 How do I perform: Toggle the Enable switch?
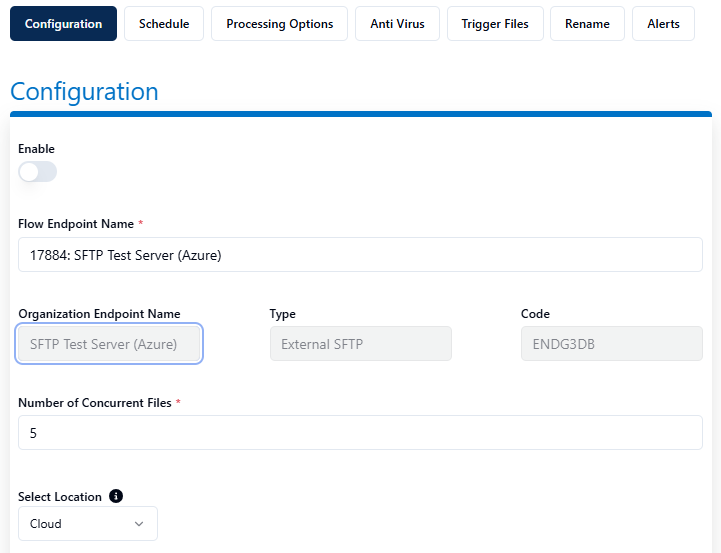38,172
